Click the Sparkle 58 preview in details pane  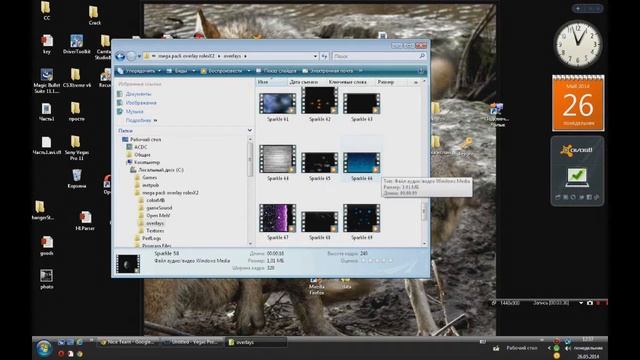pyautogui.click(x=128, y=264)
